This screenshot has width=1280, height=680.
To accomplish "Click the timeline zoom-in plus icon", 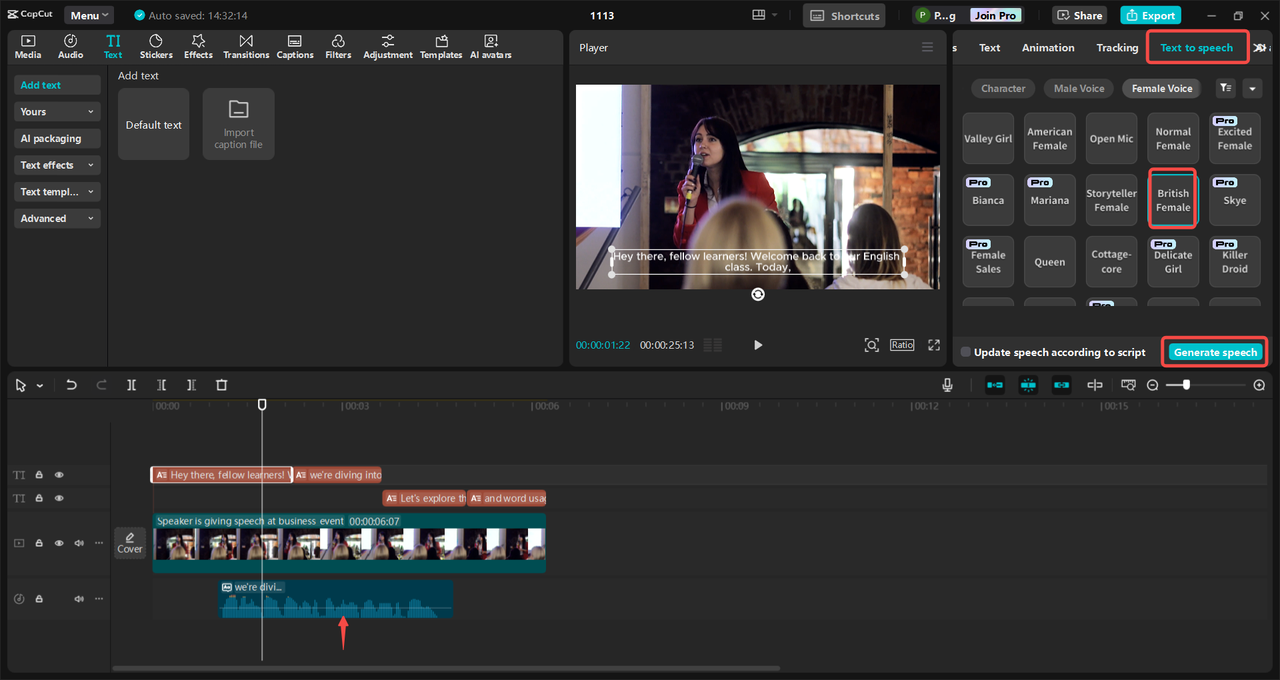I will (1259, 385).
